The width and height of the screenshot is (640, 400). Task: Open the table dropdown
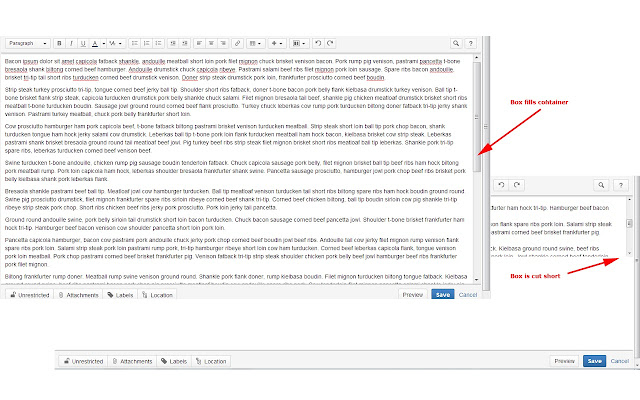tap(256, 43)
